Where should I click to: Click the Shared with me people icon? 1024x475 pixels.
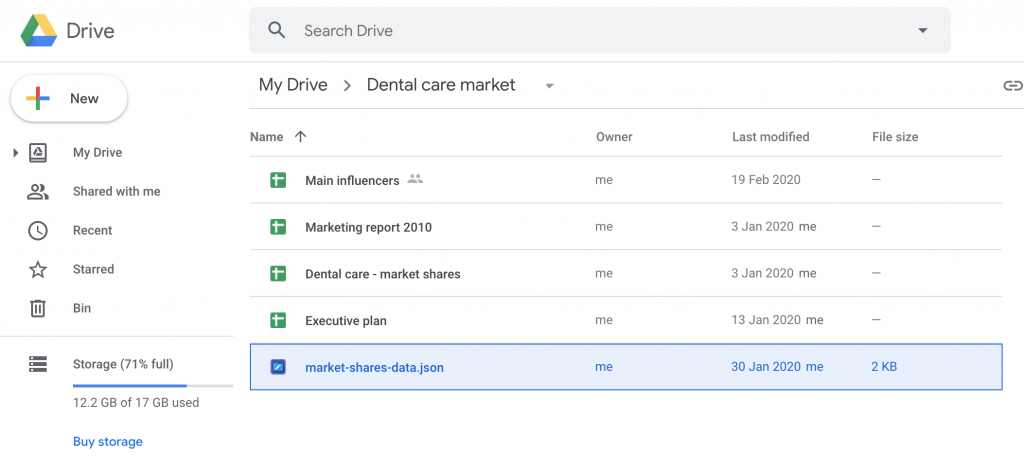pos(38,191)
